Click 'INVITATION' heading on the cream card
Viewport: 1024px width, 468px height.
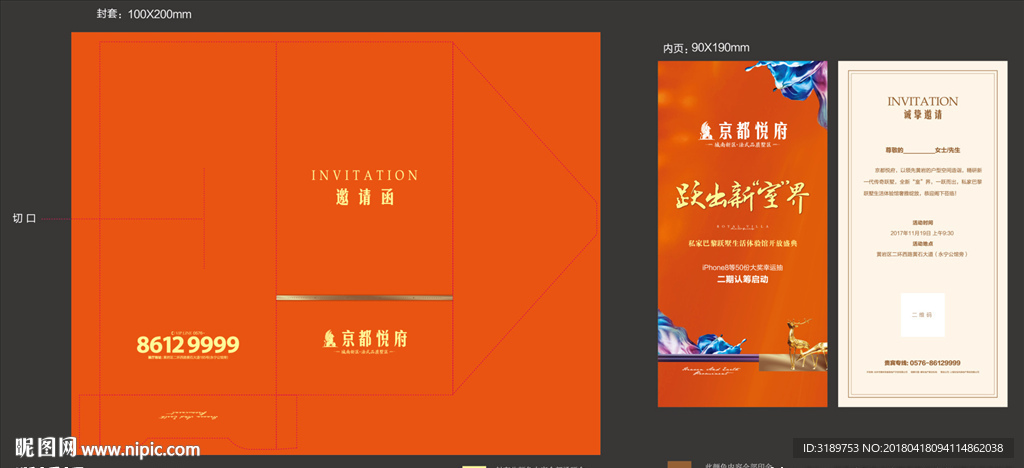(x=922, y=101)
